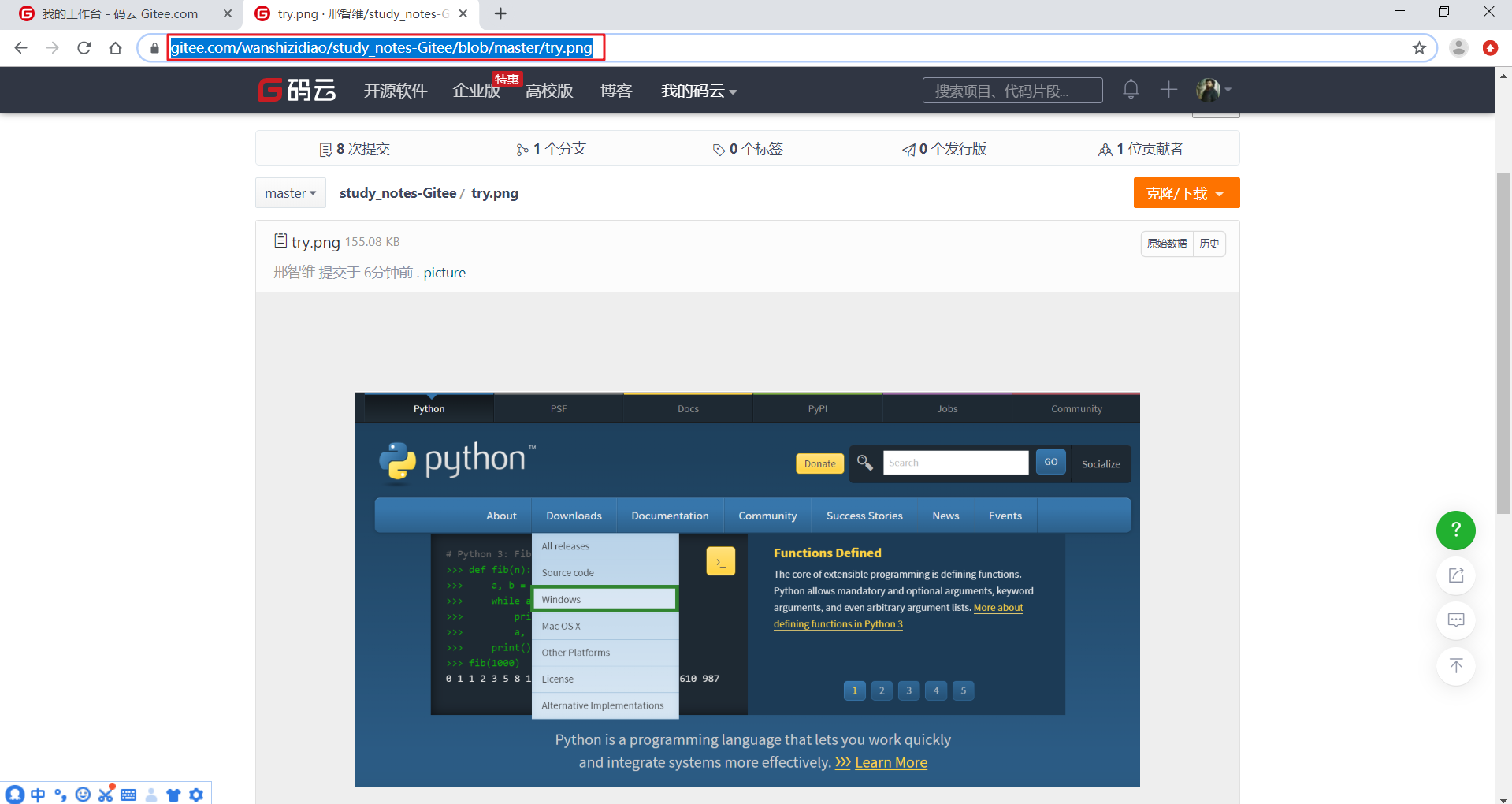Open a new browser tab

tap(500, 13)
